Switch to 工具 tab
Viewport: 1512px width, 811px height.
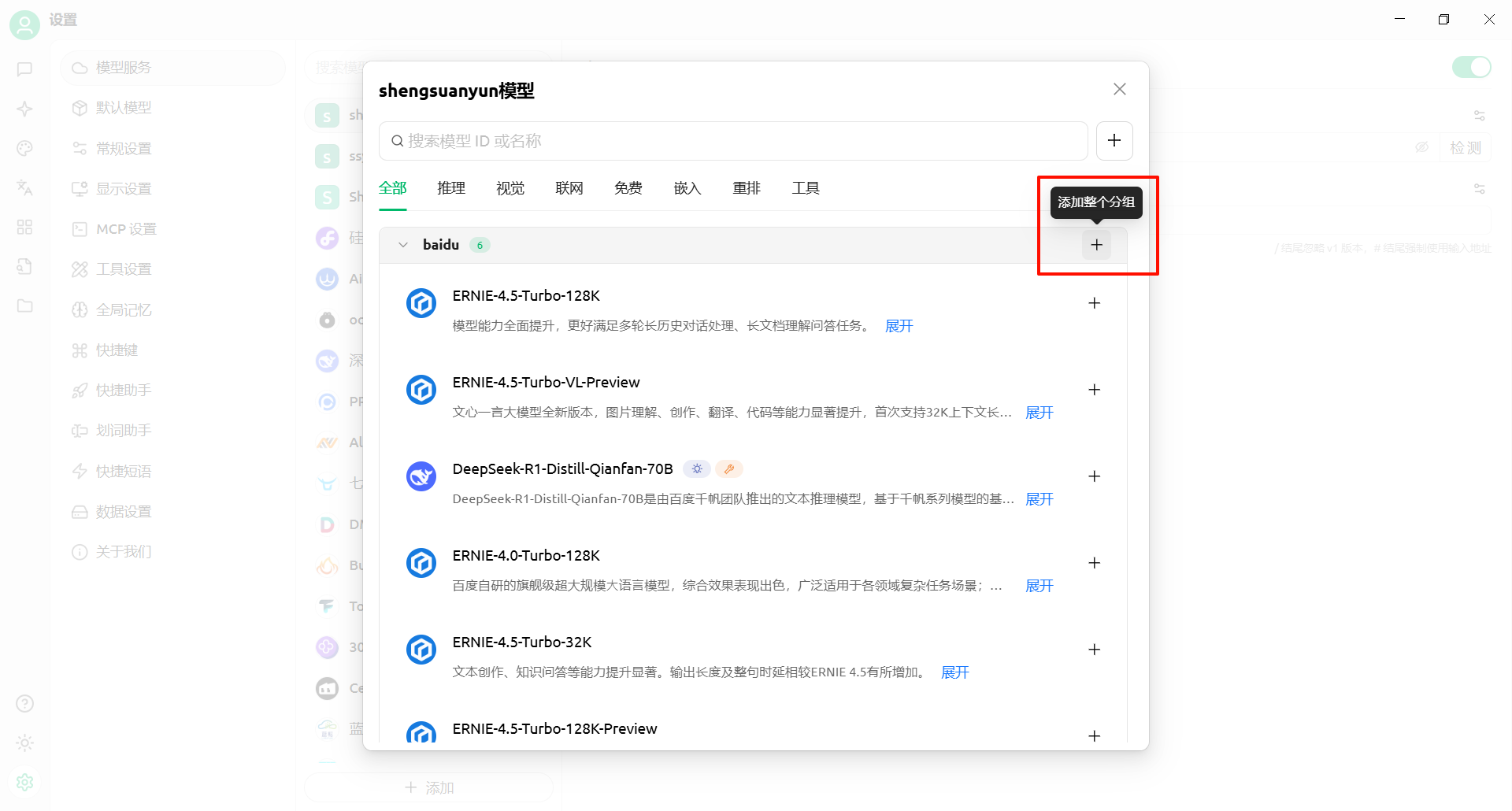tap(806, 188)
